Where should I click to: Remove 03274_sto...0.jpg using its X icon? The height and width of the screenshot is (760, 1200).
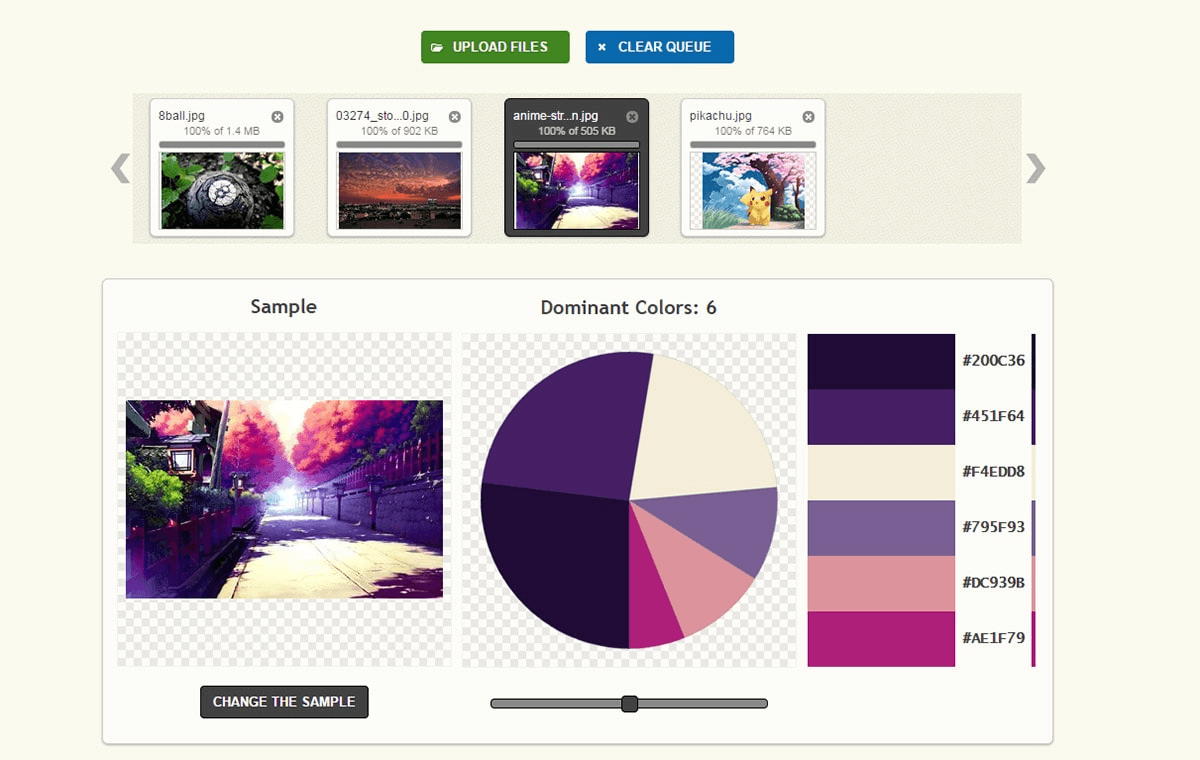[x=455, y=116]
